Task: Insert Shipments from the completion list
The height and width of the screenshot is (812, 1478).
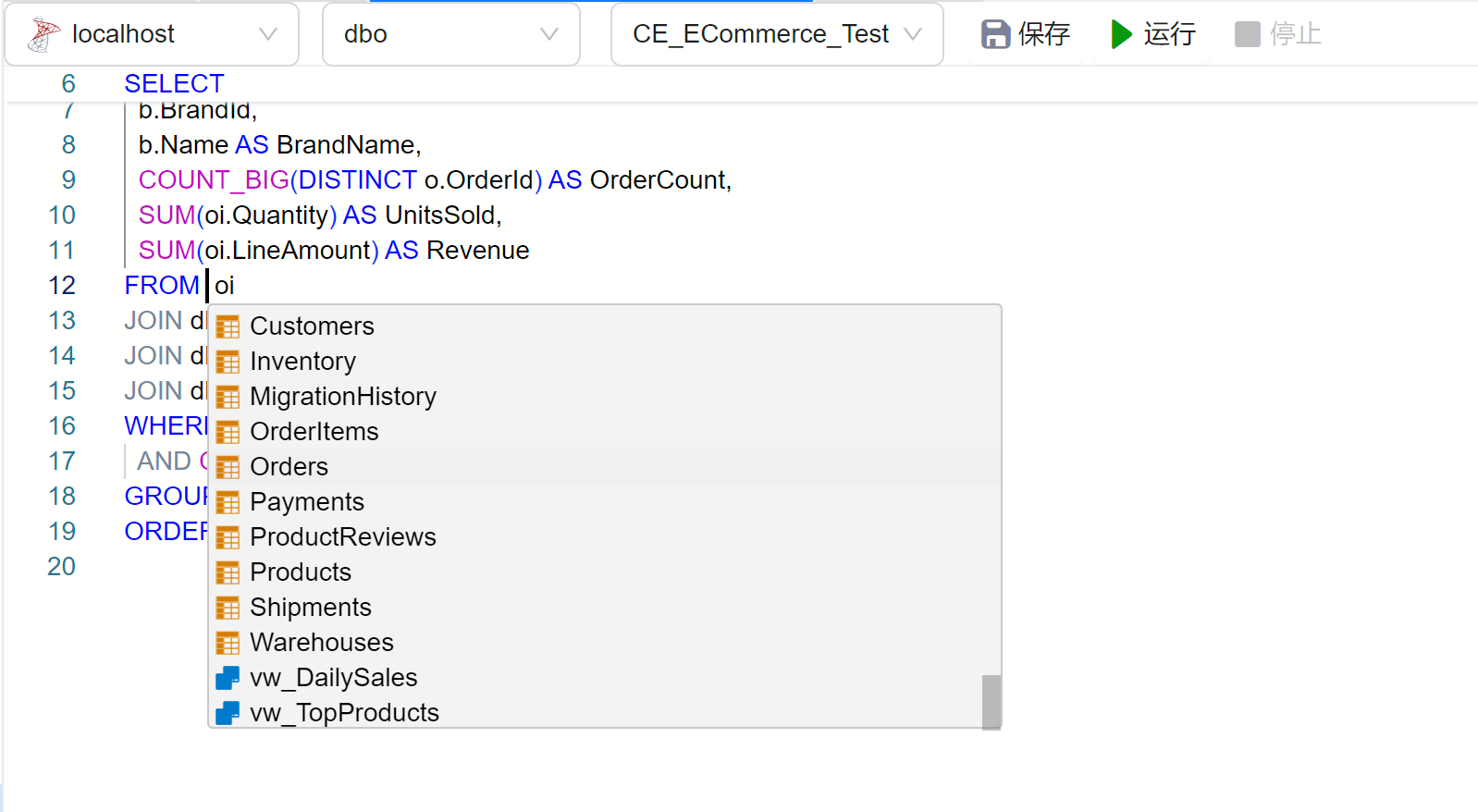Action: pos(311,608)
